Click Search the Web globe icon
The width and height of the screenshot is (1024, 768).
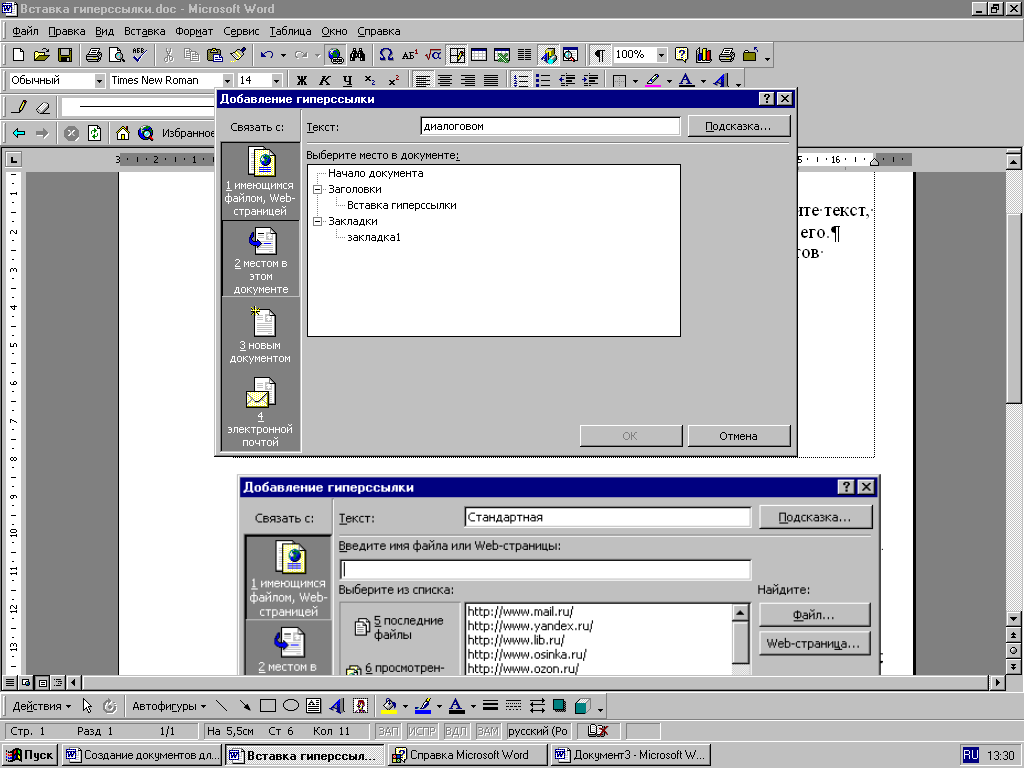[146, 133]
